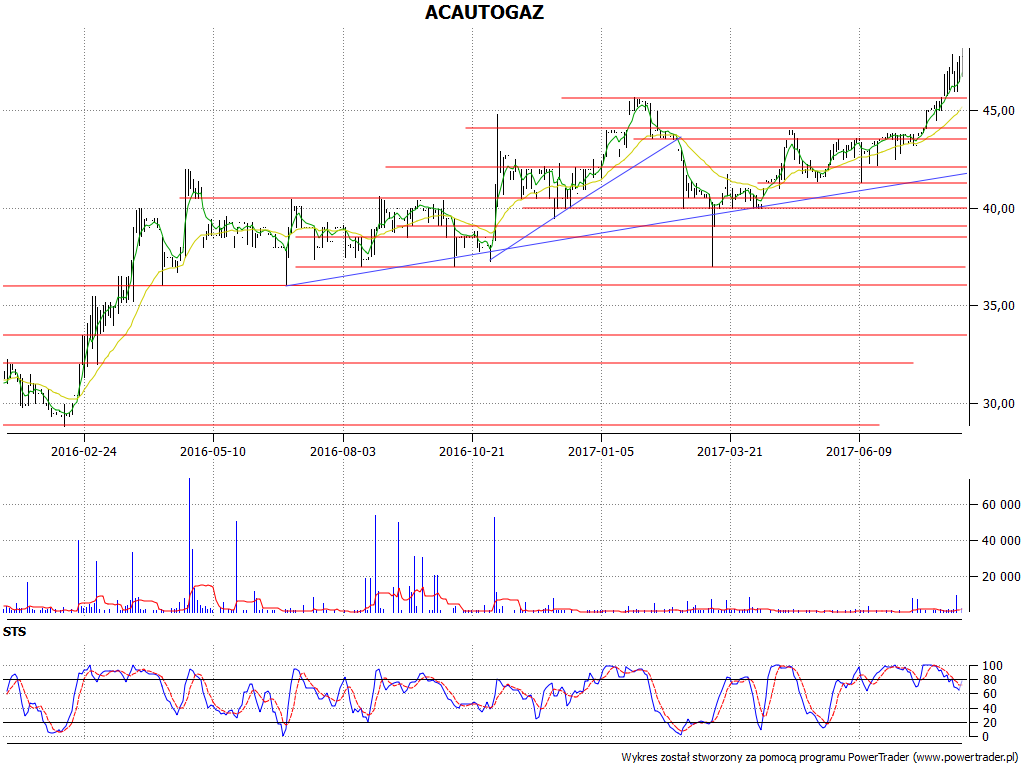The width and height of the screenshot is (1024, 768).
Task: Select the 2016-08-03 date label
Action: tap(343, 451)
